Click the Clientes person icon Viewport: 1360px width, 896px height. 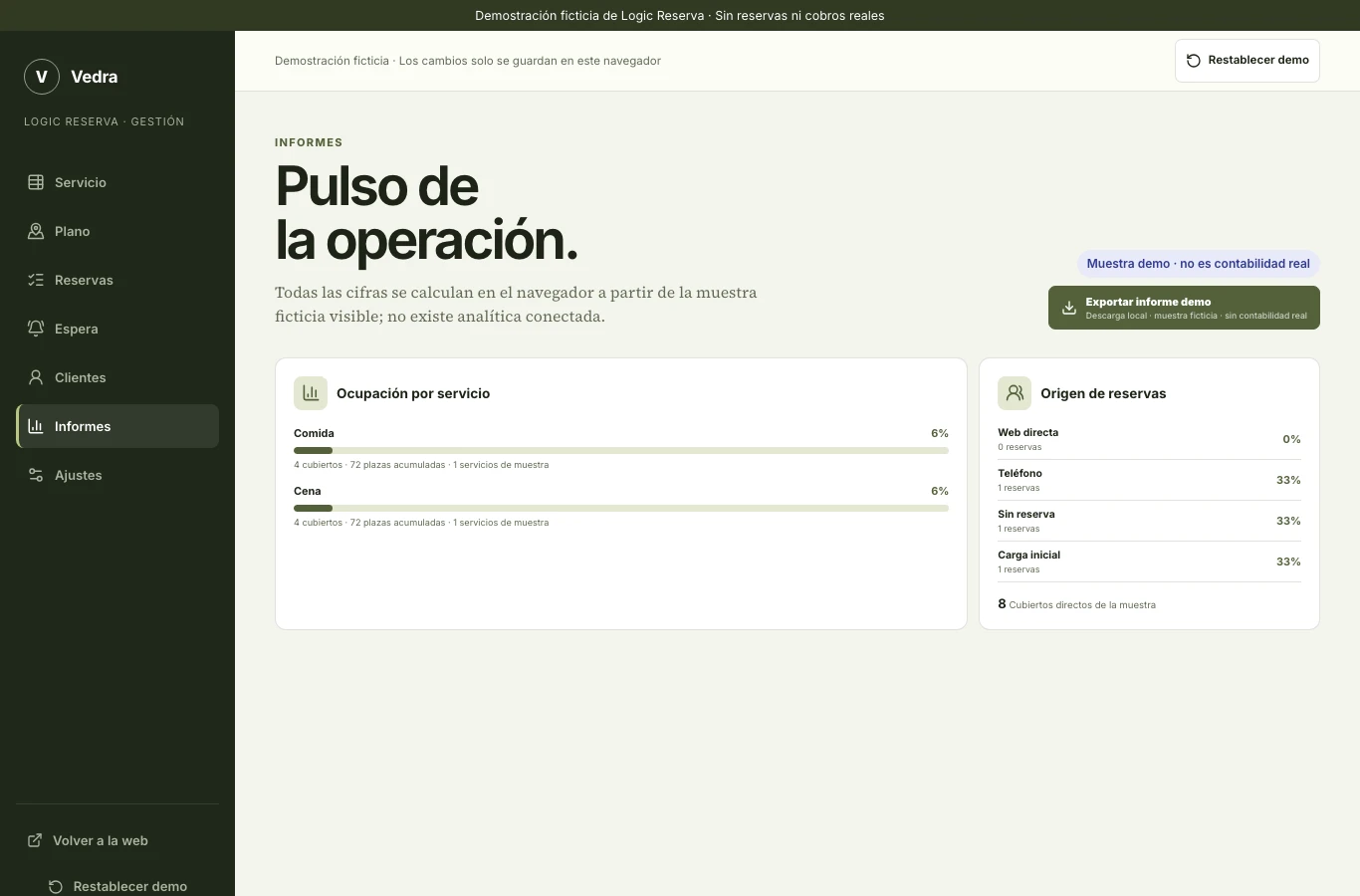(x=36, y=377)
